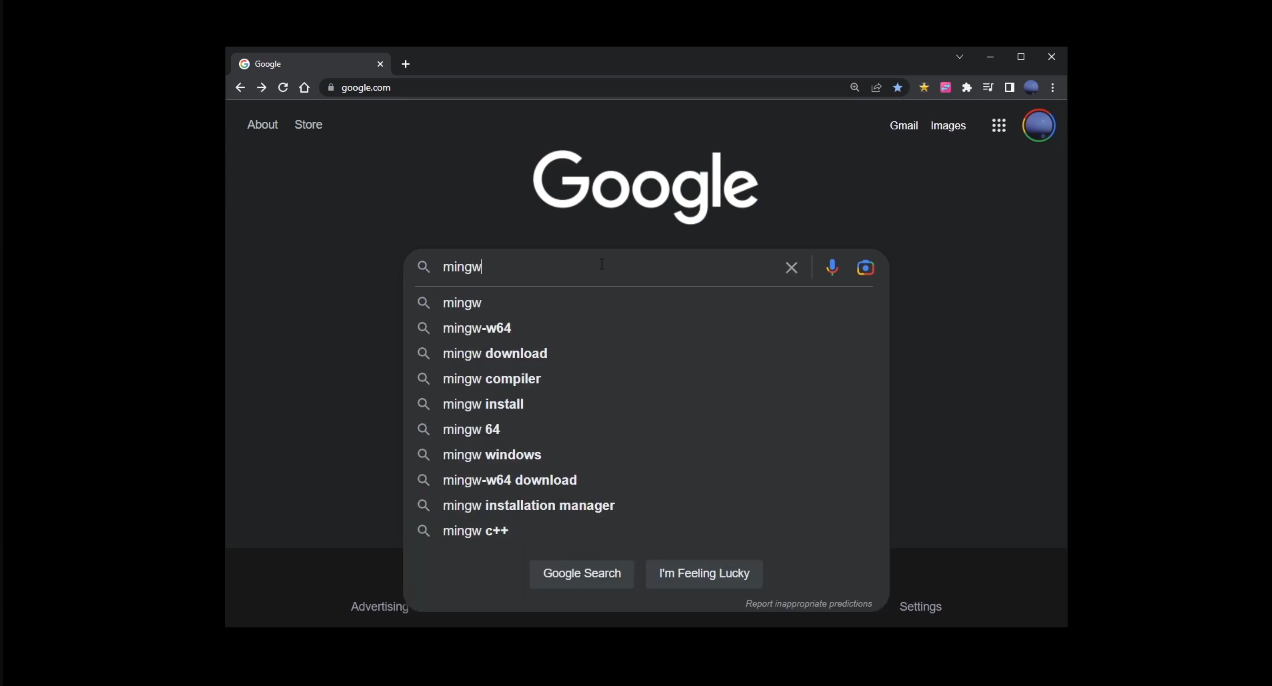Viewport: 1272px width, 686px height.
Task: Select the "mingw compiler" suggestion
Action: point(491,378)
